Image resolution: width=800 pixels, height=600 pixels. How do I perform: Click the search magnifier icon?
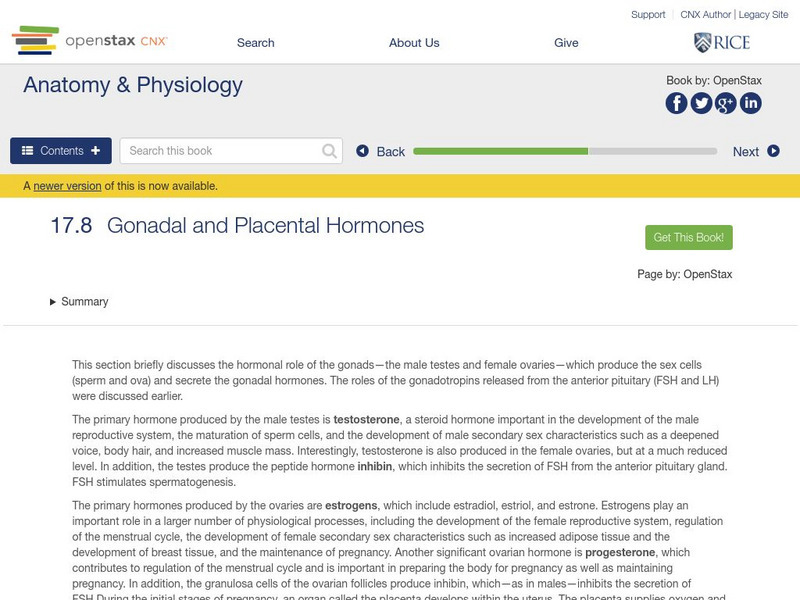[330, 151]
